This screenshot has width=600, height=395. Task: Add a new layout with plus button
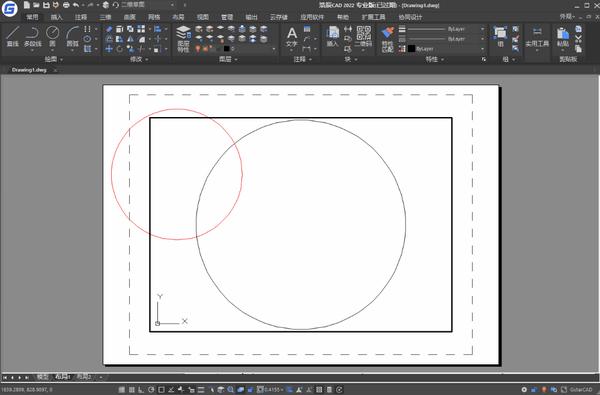(101, 377)
